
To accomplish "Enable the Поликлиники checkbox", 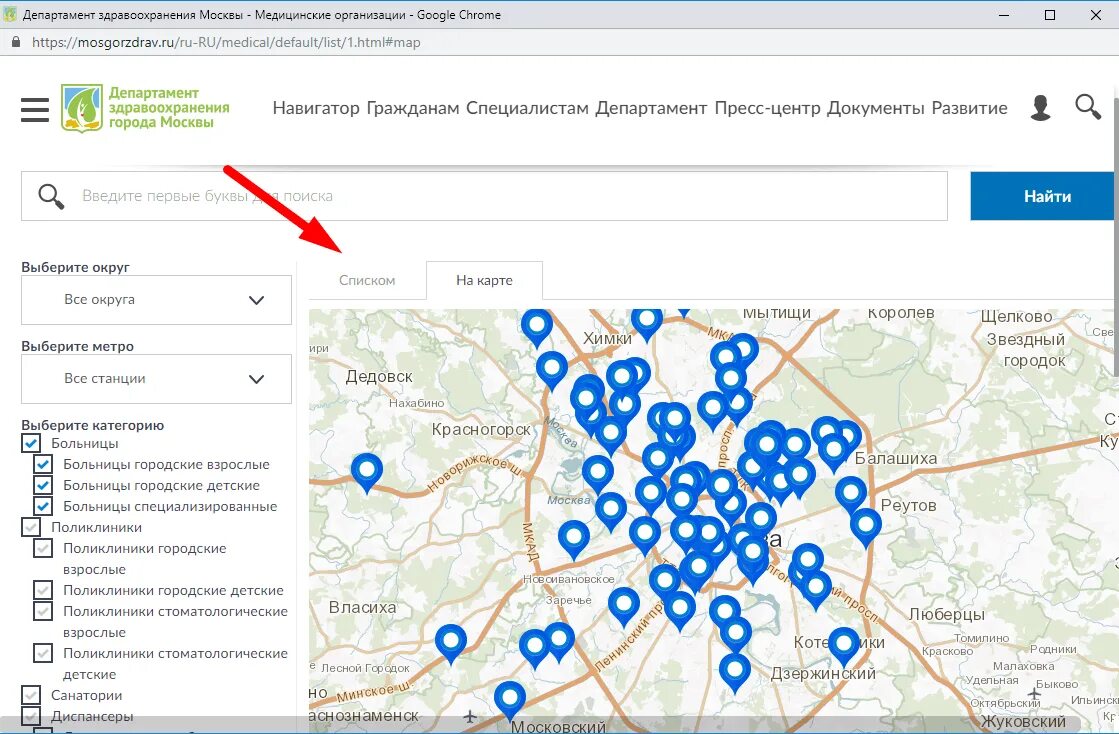I will click(x=30, y=527).
